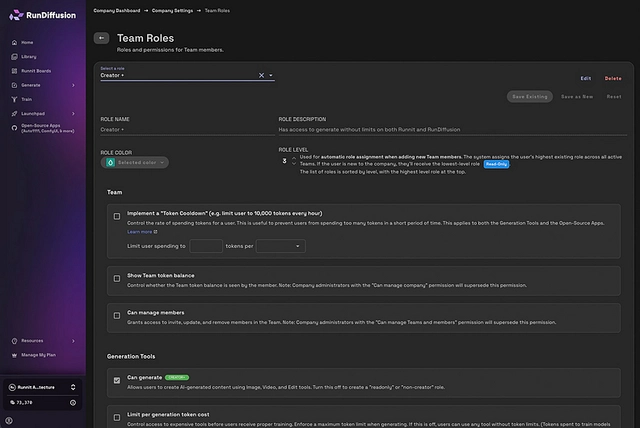This screenshot has width=640, height=428.
Task: Increase role level with up arrow
Action: tap(293, 158)
